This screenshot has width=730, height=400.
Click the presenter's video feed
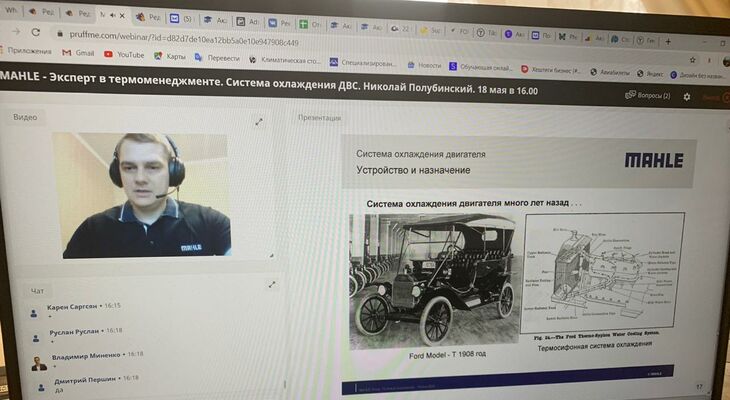(x=144, y=196)
